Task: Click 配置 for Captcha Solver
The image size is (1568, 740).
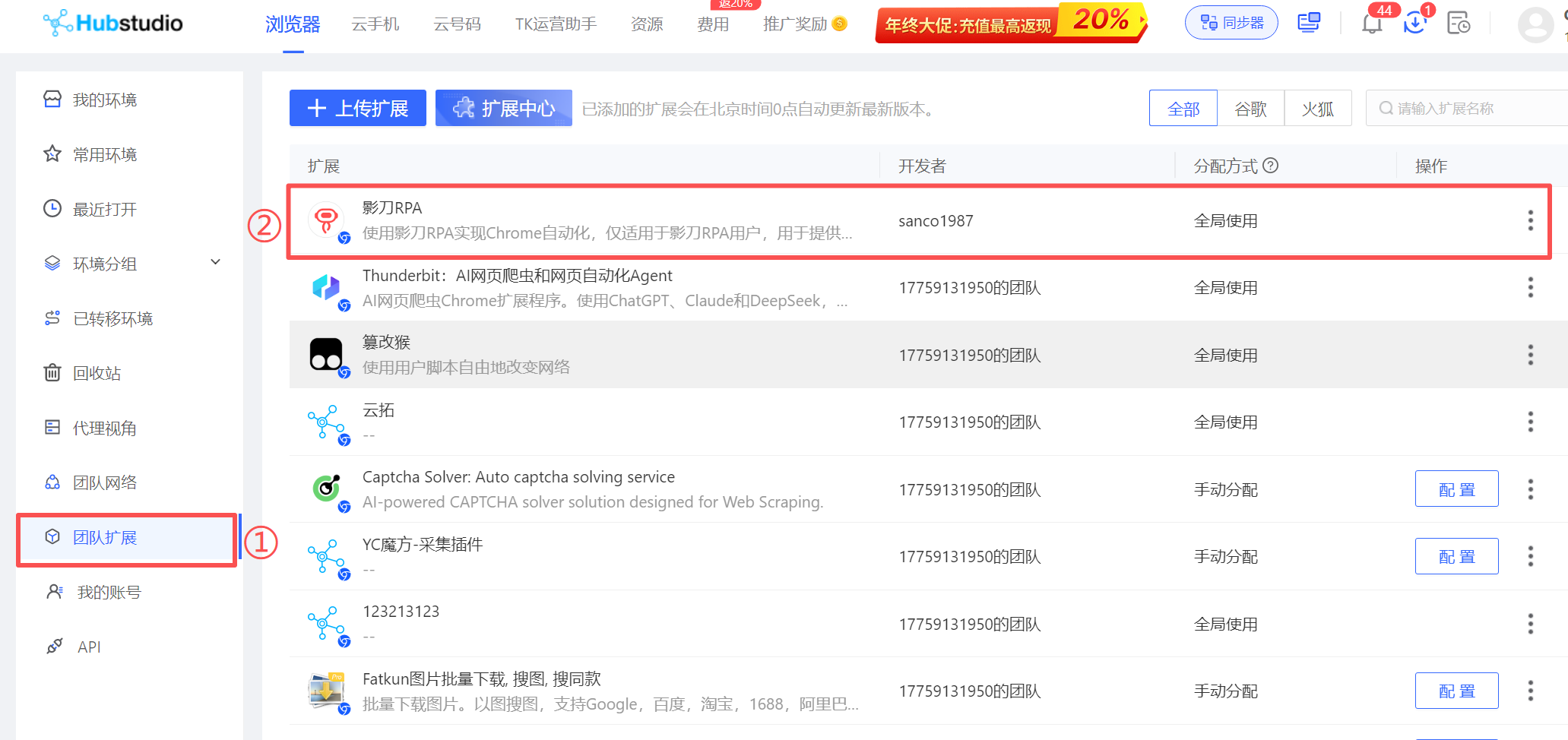Action: pyautogui.click(x=1457, y=489)
